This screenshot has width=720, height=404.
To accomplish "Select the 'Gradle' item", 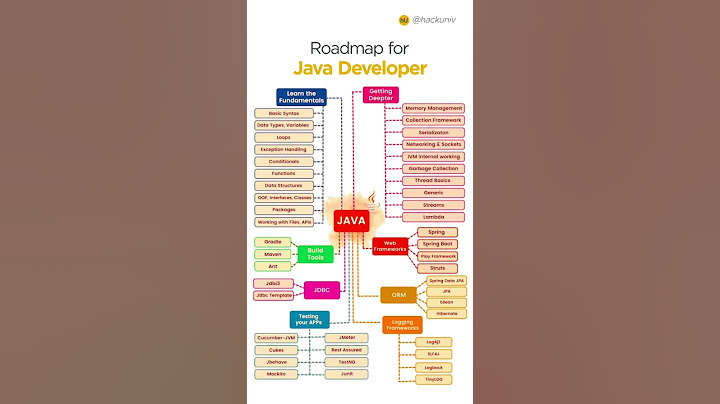I will point(273,242).
